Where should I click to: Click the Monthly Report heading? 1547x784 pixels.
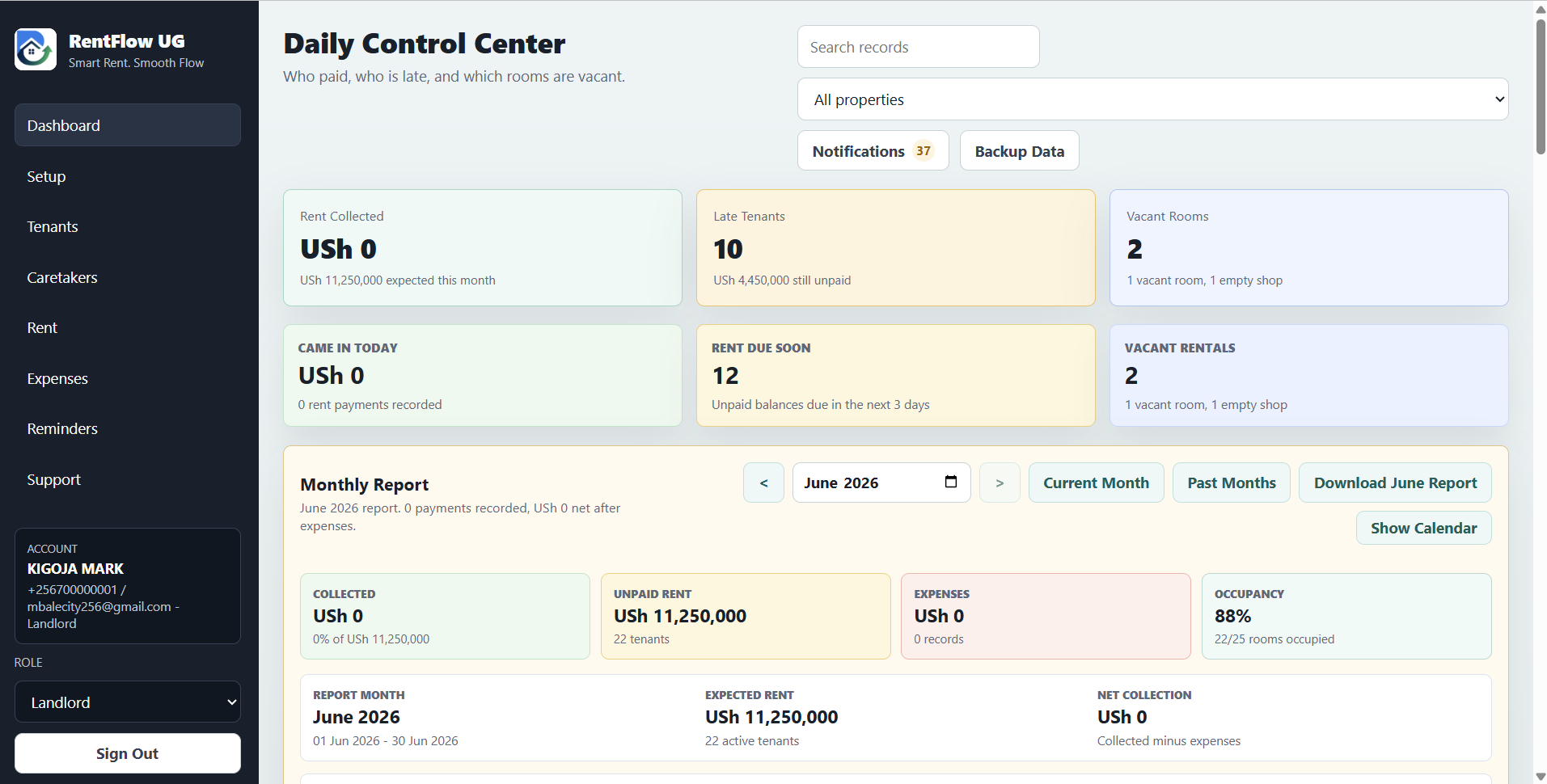[365, 484]
